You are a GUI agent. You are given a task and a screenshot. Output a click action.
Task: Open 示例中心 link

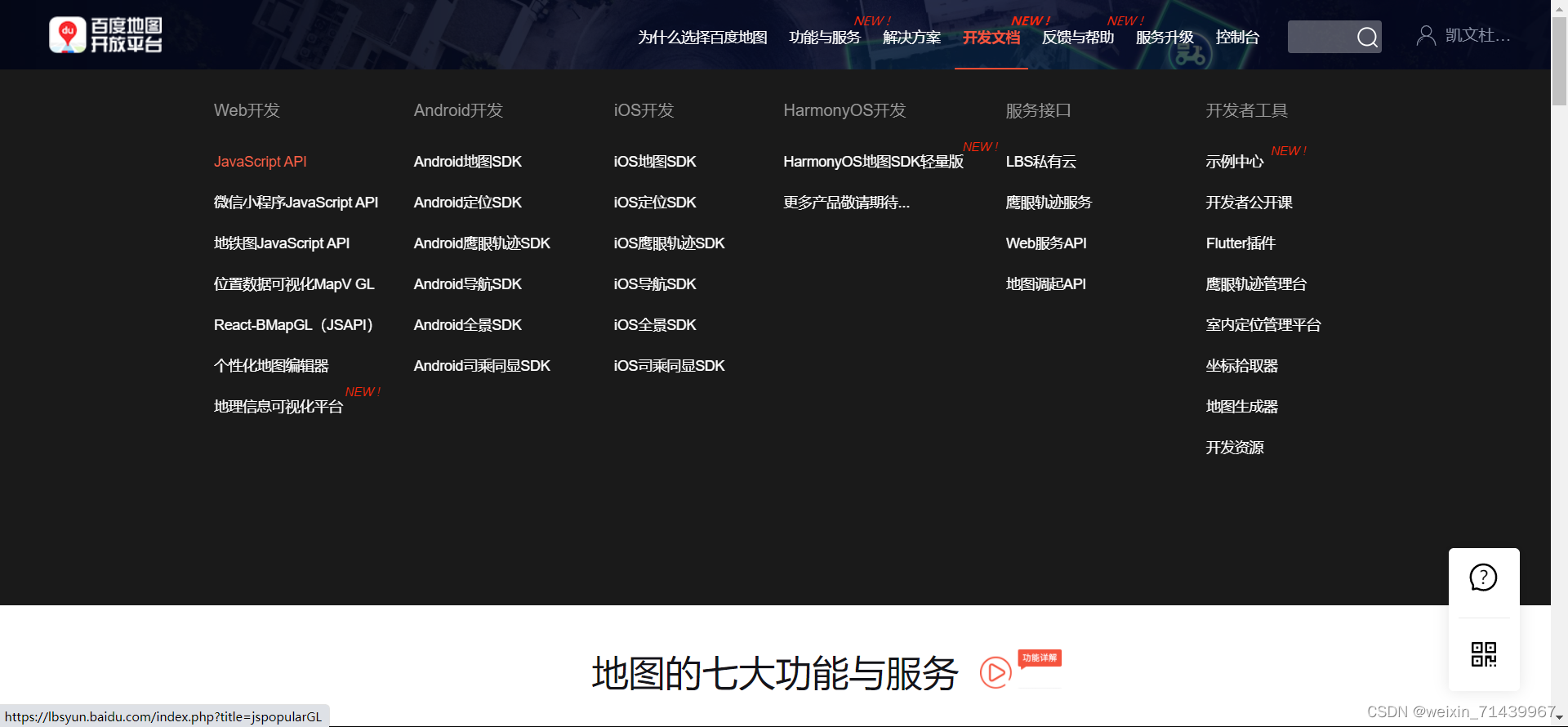pos(1235,162)
